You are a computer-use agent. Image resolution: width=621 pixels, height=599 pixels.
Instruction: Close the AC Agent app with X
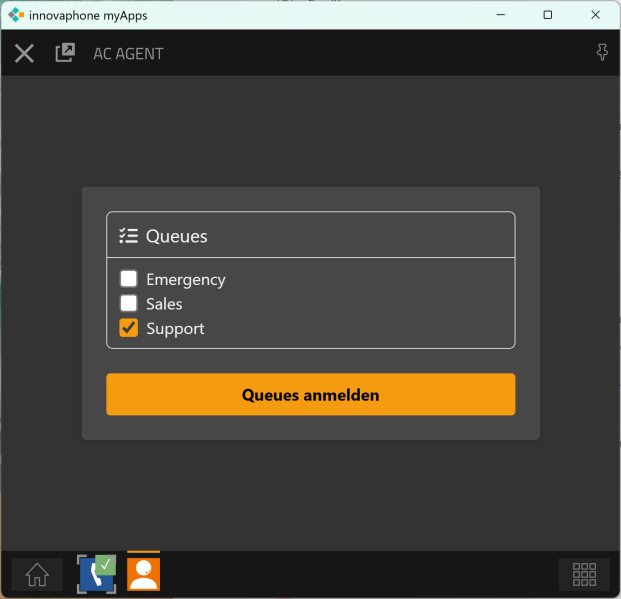point(24,53)
